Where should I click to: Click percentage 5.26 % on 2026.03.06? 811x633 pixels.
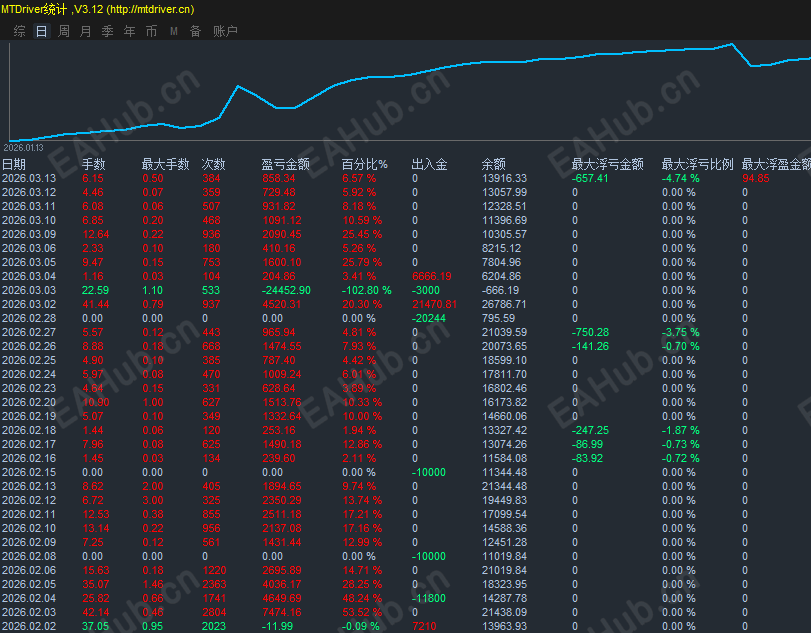coord(359,248)
